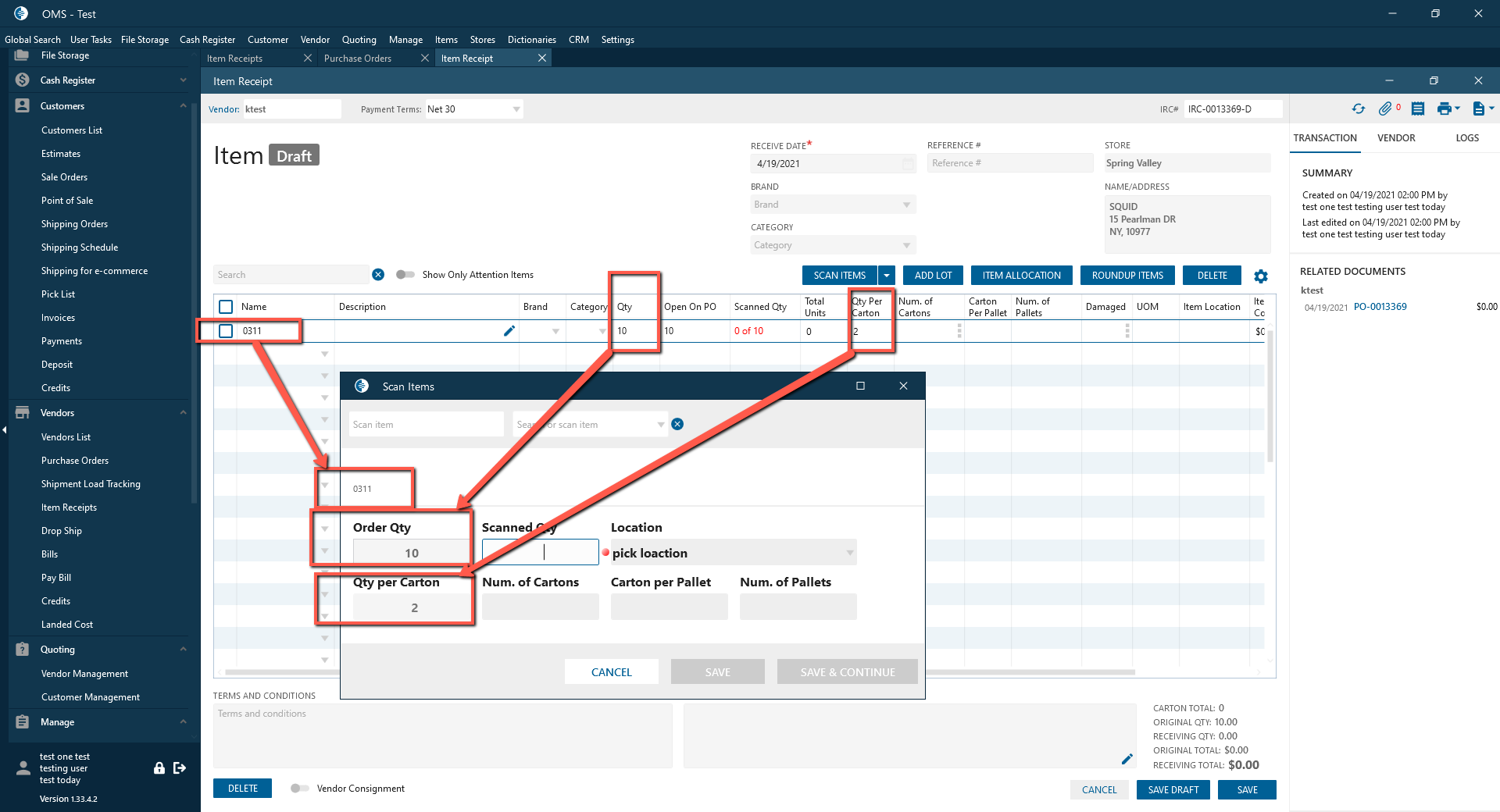The height and width of the screenshot is (812, 1500).
Task: Click the receipt list icon beside the paperclip
Action: pos(1418,109)
